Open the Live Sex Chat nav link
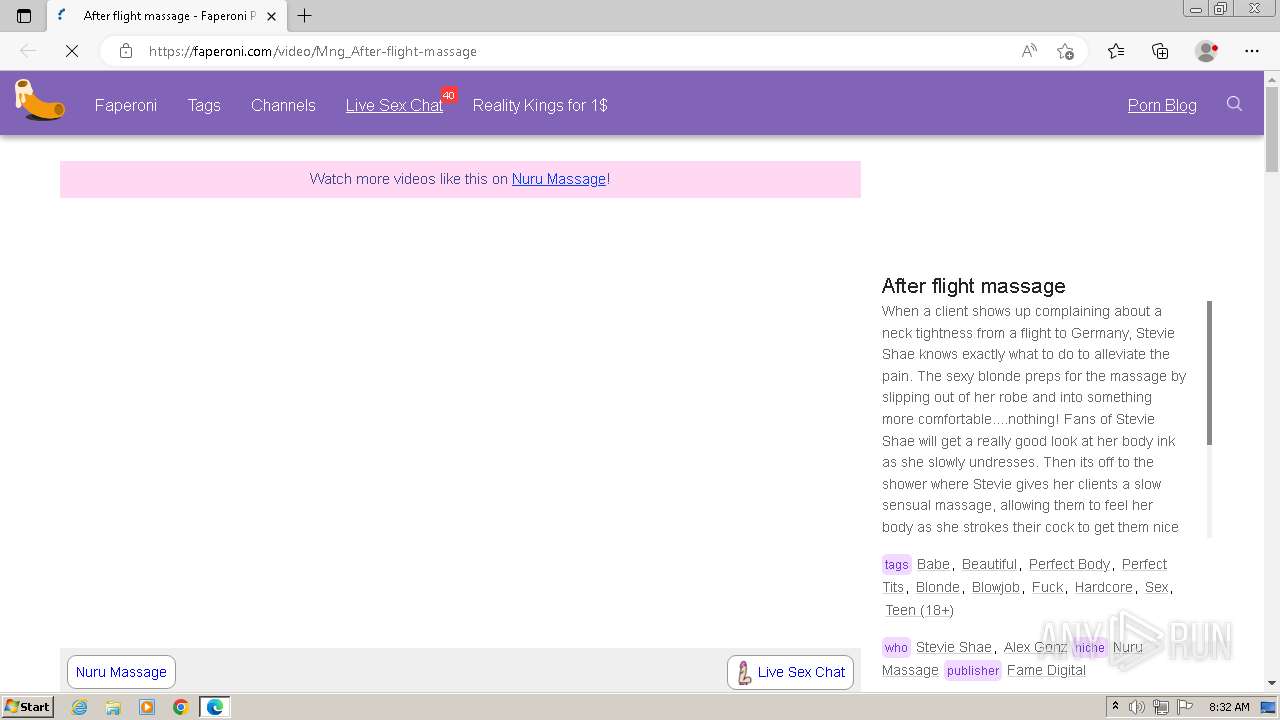This screenshot has width=1280, height=720. pos(394,105)
